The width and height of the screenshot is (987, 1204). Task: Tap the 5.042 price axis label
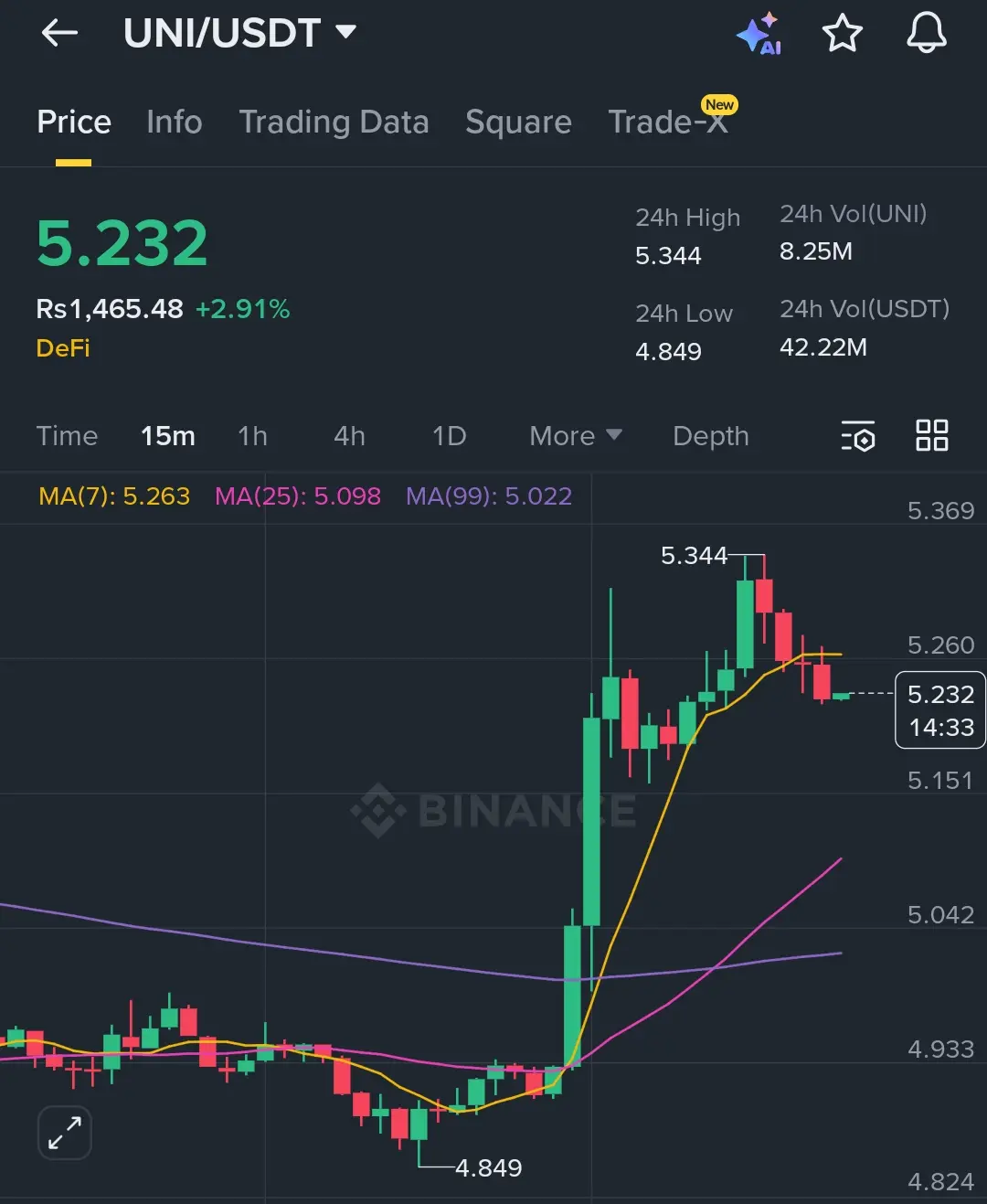(x=940, y=915)
